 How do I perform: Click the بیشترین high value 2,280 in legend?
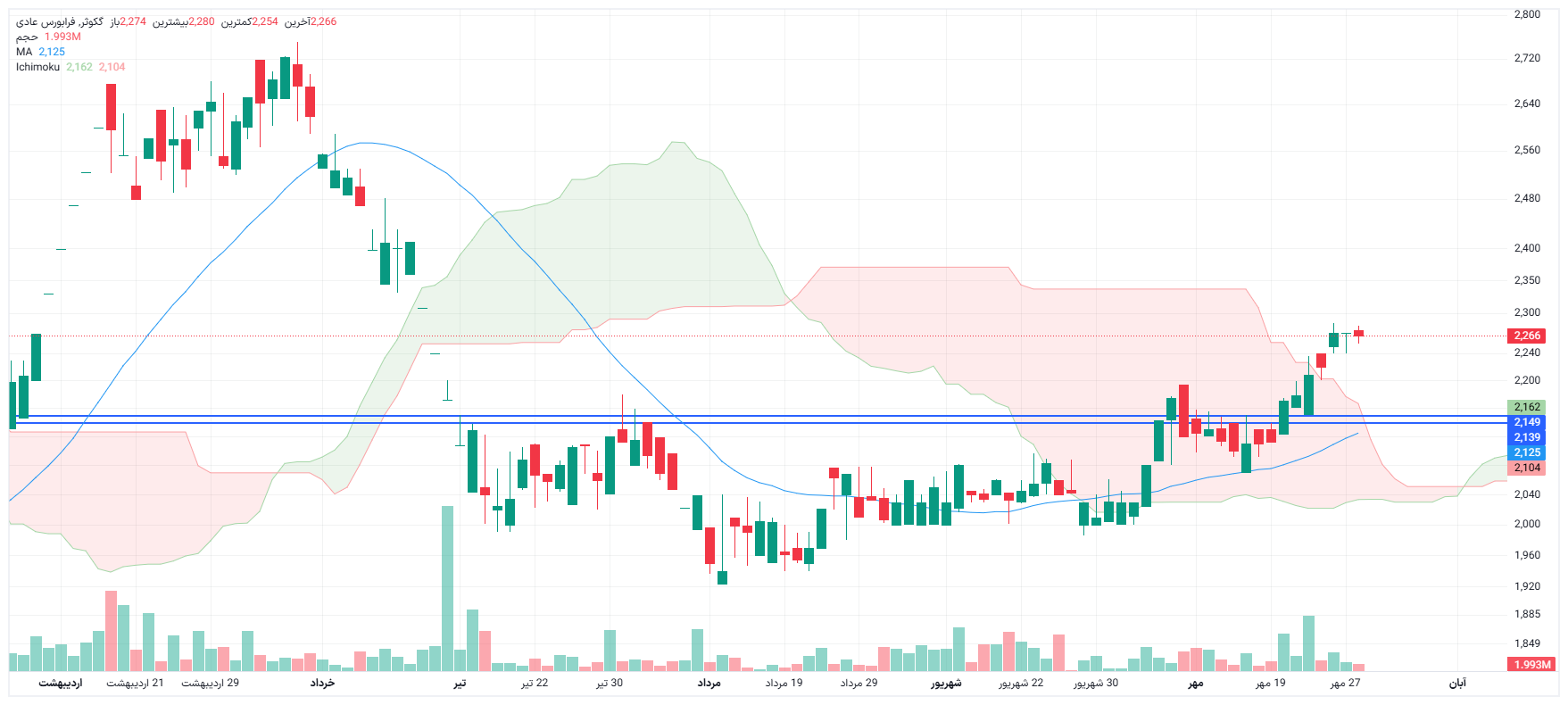[201, 21]
